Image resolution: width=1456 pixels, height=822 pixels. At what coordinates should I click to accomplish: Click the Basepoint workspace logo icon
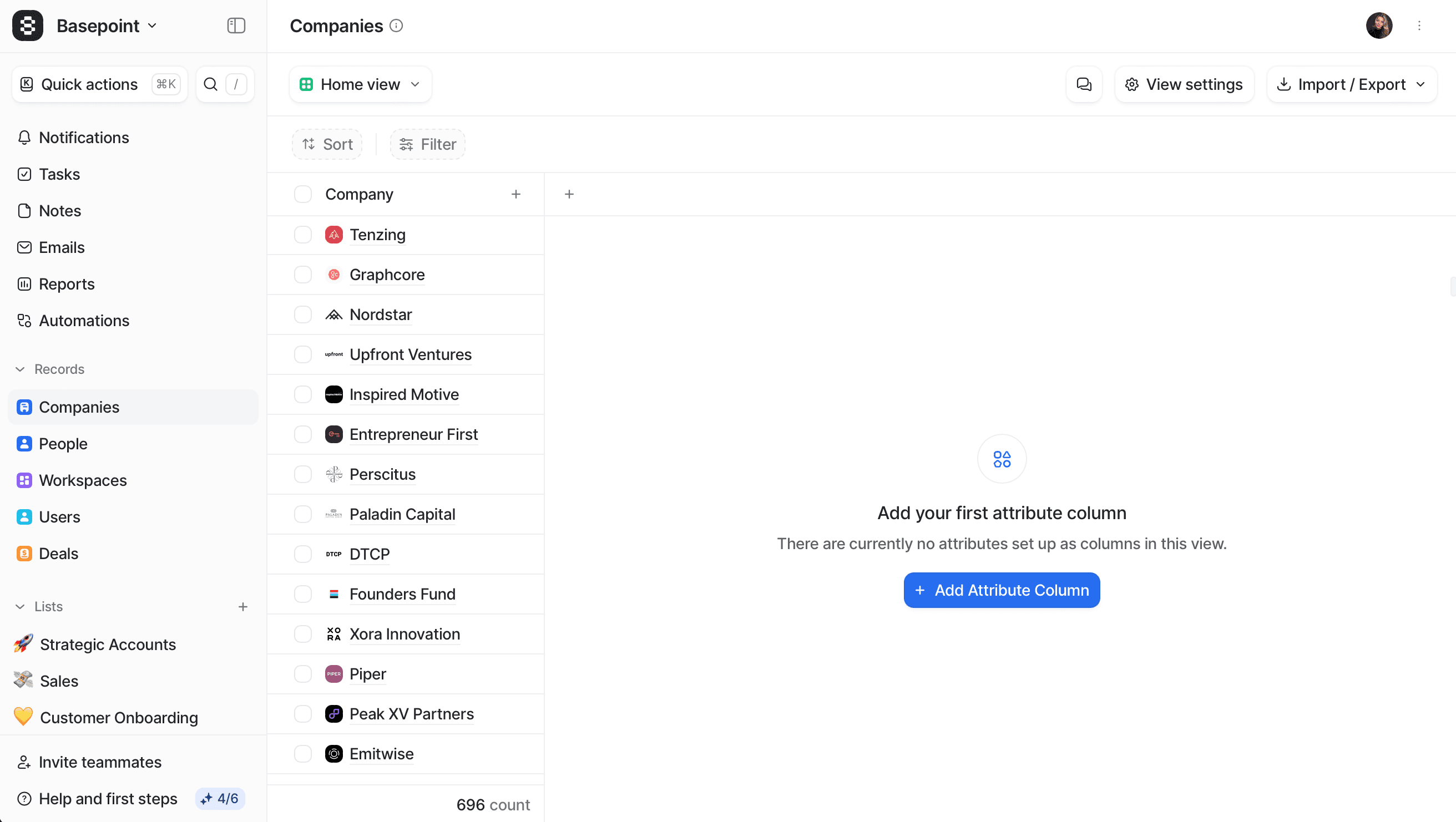click(28, 26)
